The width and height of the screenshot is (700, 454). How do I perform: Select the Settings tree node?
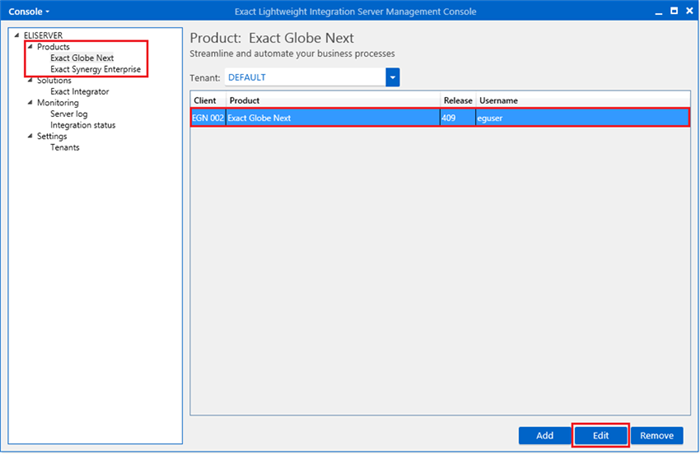click(x=52, y=136)
